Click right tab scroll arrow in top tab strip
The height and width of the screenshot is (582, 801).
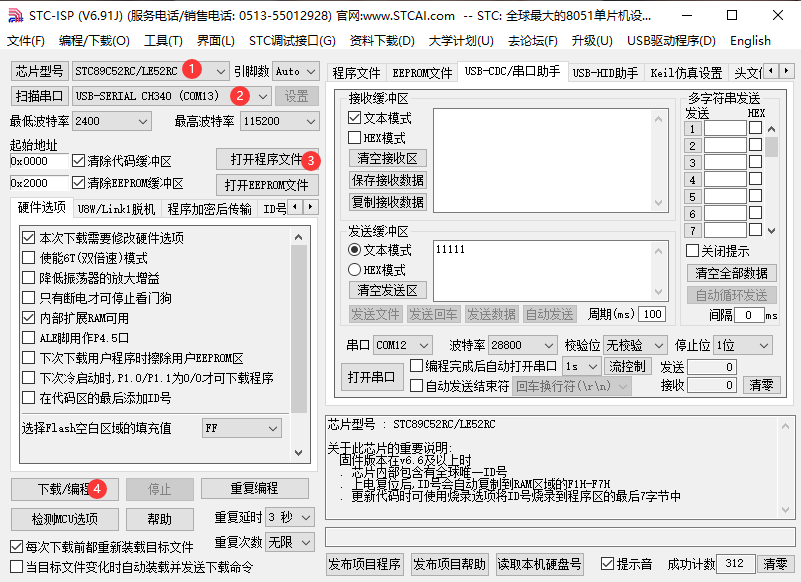pyautogui.click(x=786, y=70)
